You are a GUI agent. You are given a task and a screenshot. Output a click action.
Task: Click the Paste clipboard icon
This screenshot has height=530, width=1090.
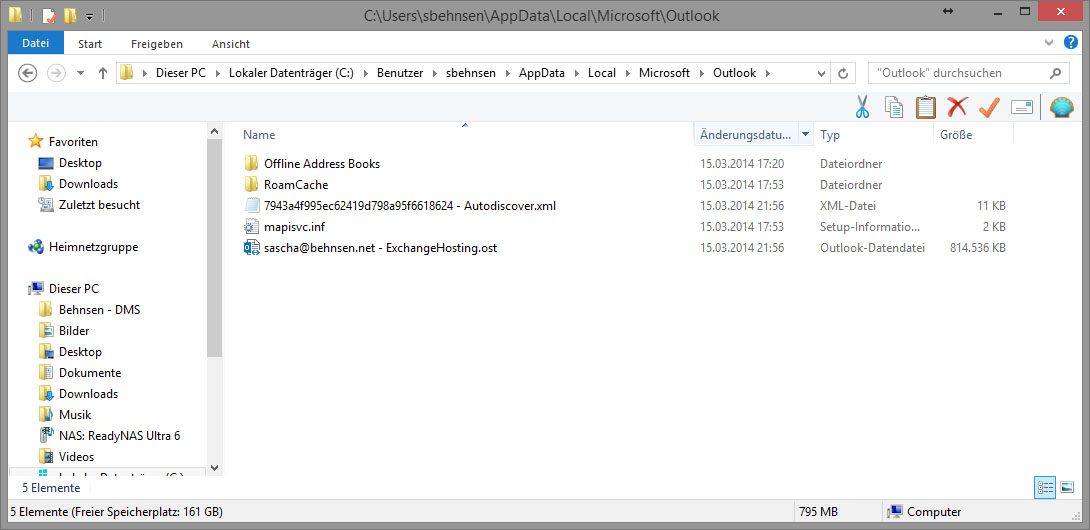925,107
